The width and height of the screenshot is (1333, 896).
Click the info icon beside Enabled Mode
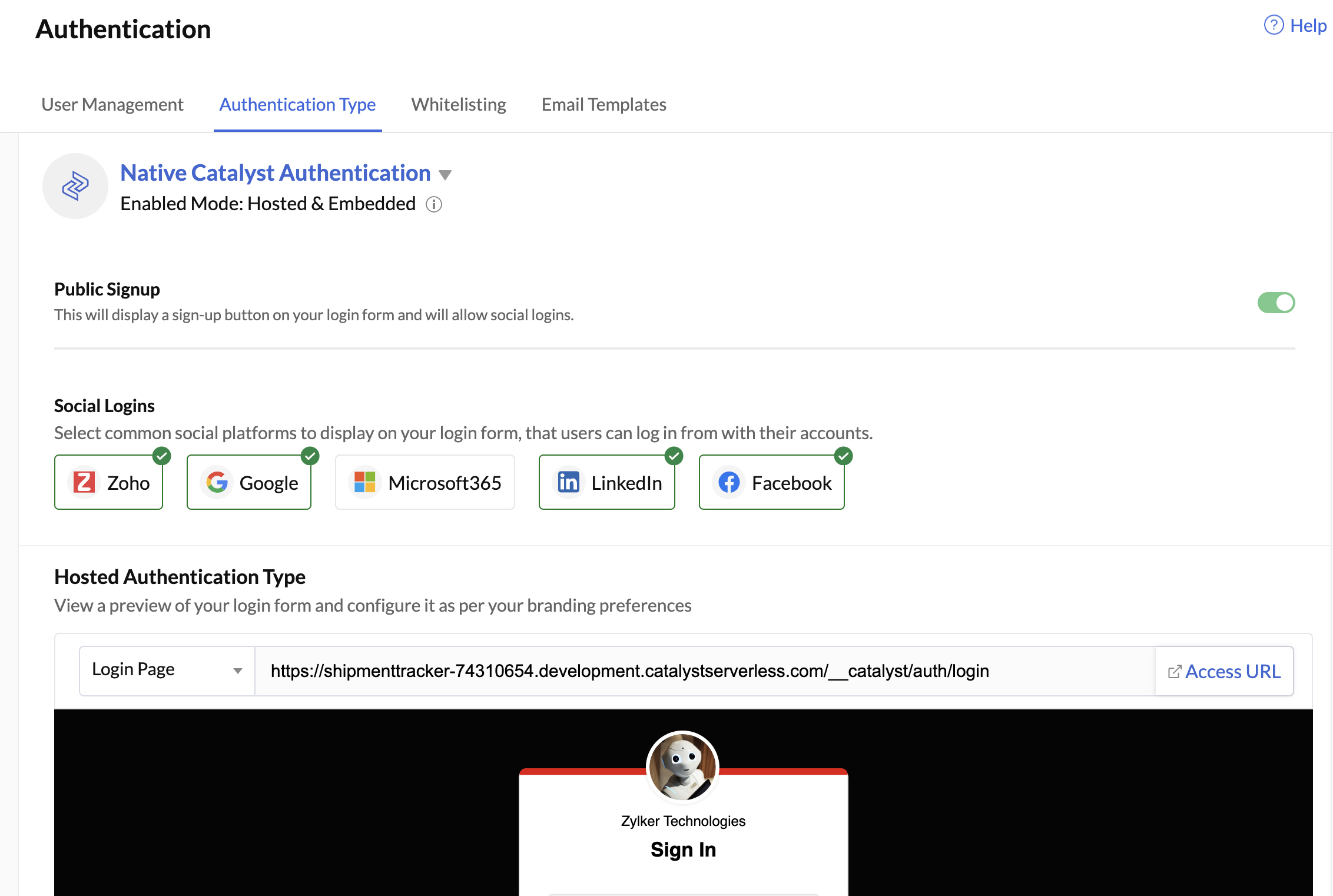tap(434, 205)
